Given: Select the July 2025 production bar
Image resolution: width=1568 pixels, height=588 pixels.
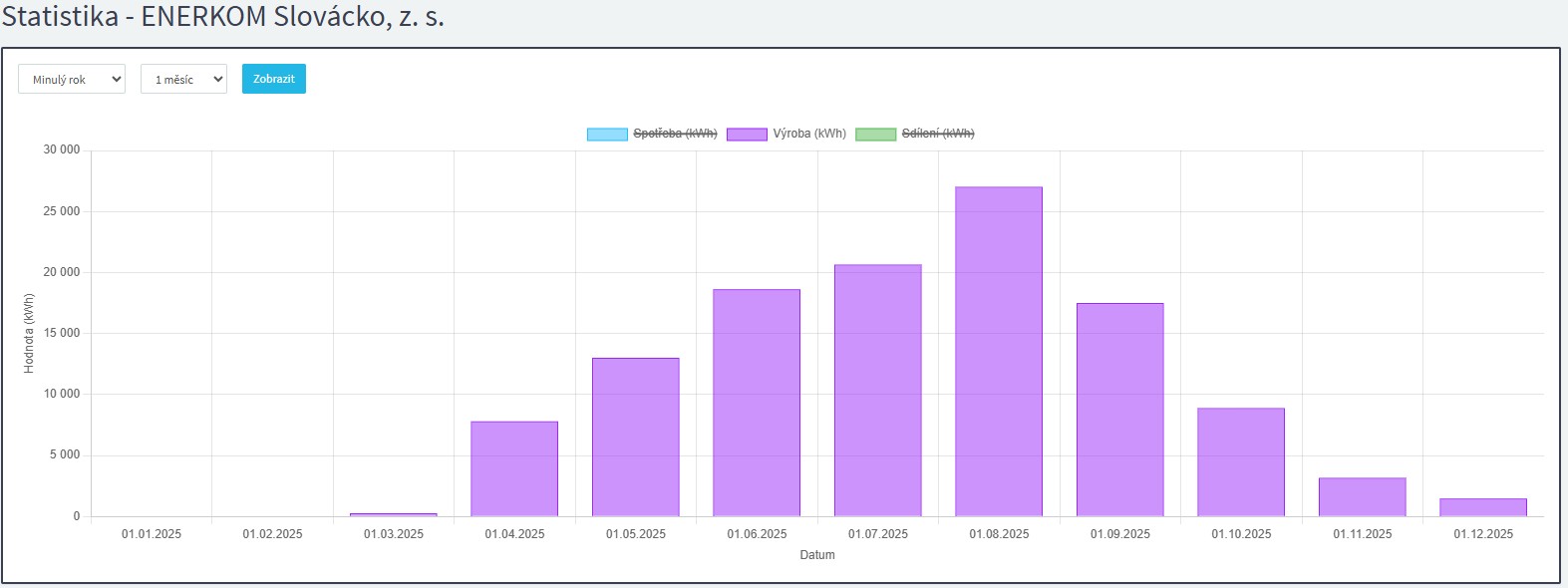Looking at the screenshot, I should (x=877, y=390).
